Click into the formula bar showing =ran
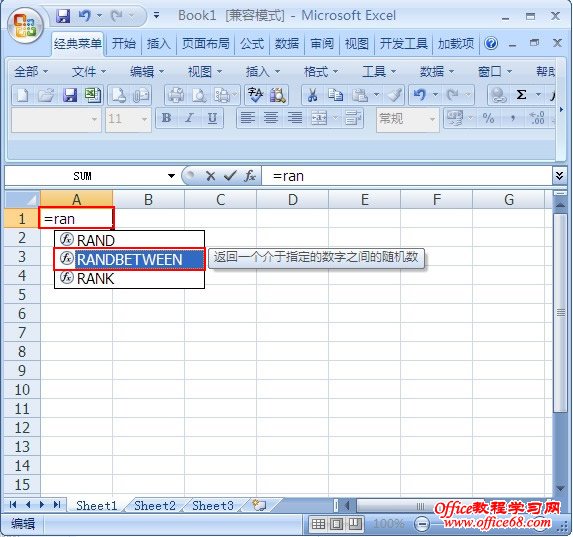Image resolution: width=573 pixels, height=537 pixels. [406, 176]
